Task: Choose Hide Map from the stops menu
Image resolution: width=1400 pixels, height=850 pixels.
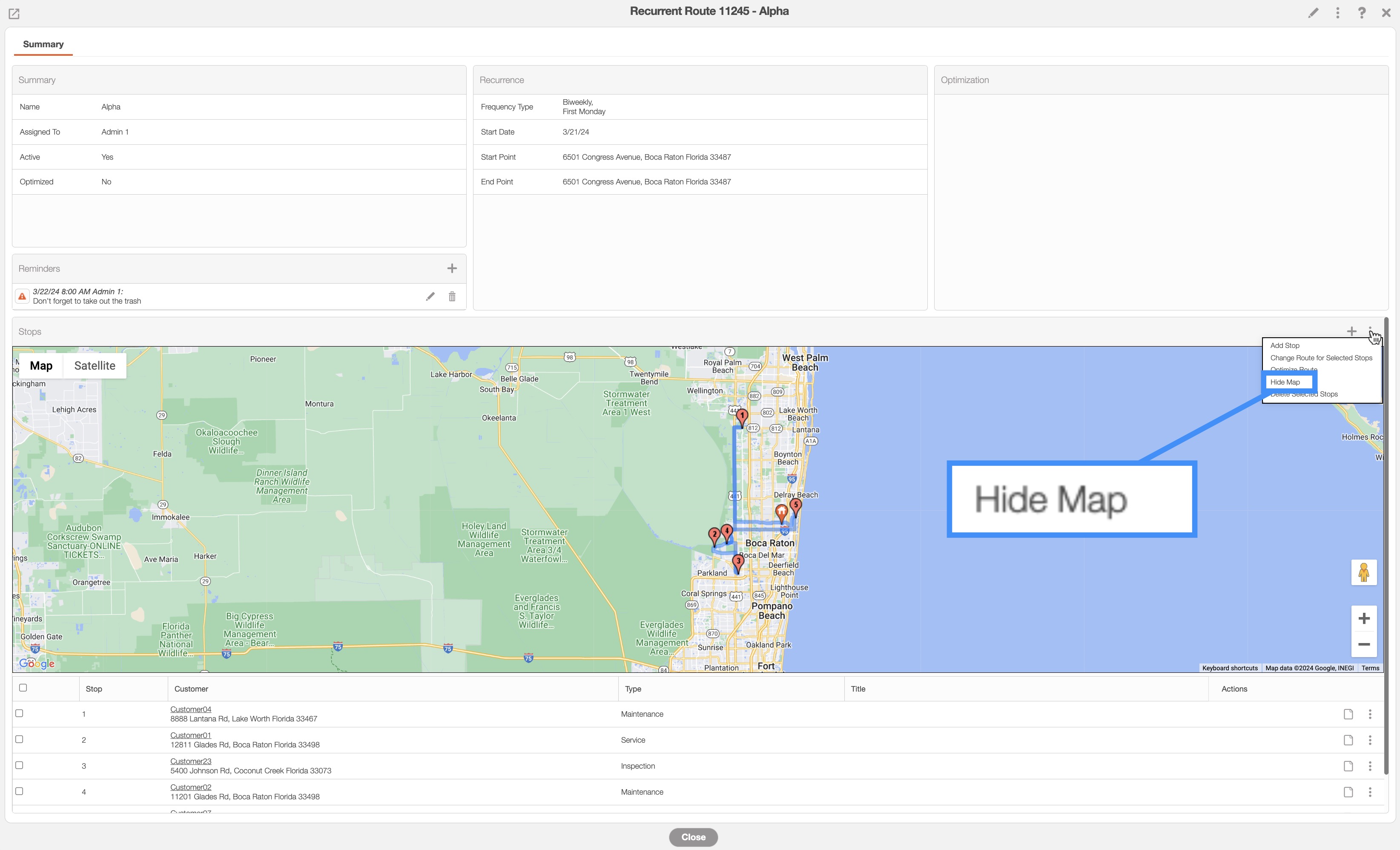Action: pos(1285,382)
